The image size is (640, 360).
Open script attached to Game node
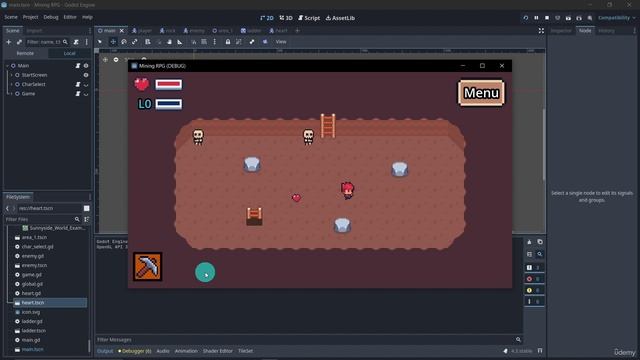coord(78,94)
